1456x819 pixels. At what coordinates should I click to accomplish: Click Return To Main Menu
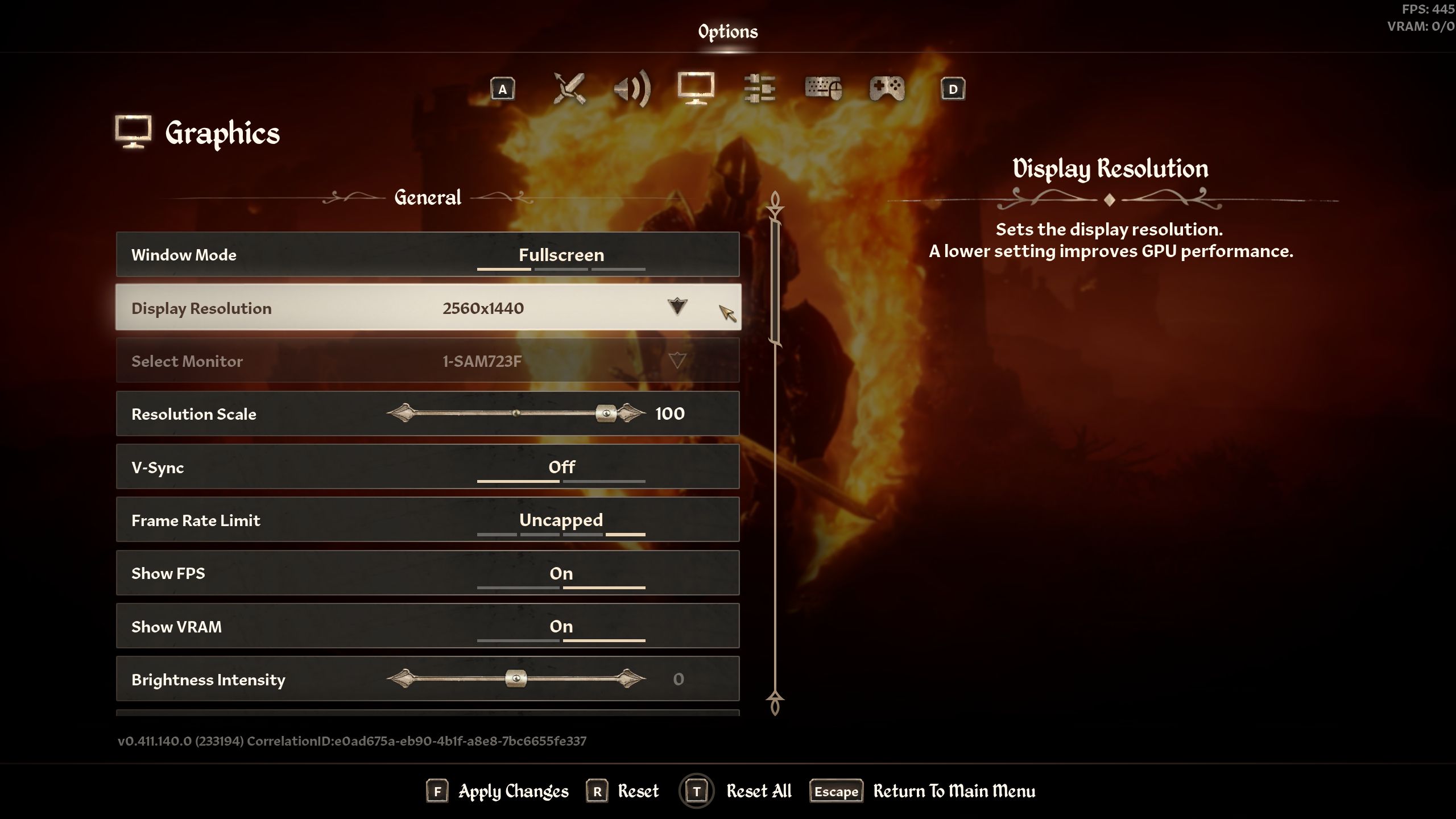tap(923, 791)
